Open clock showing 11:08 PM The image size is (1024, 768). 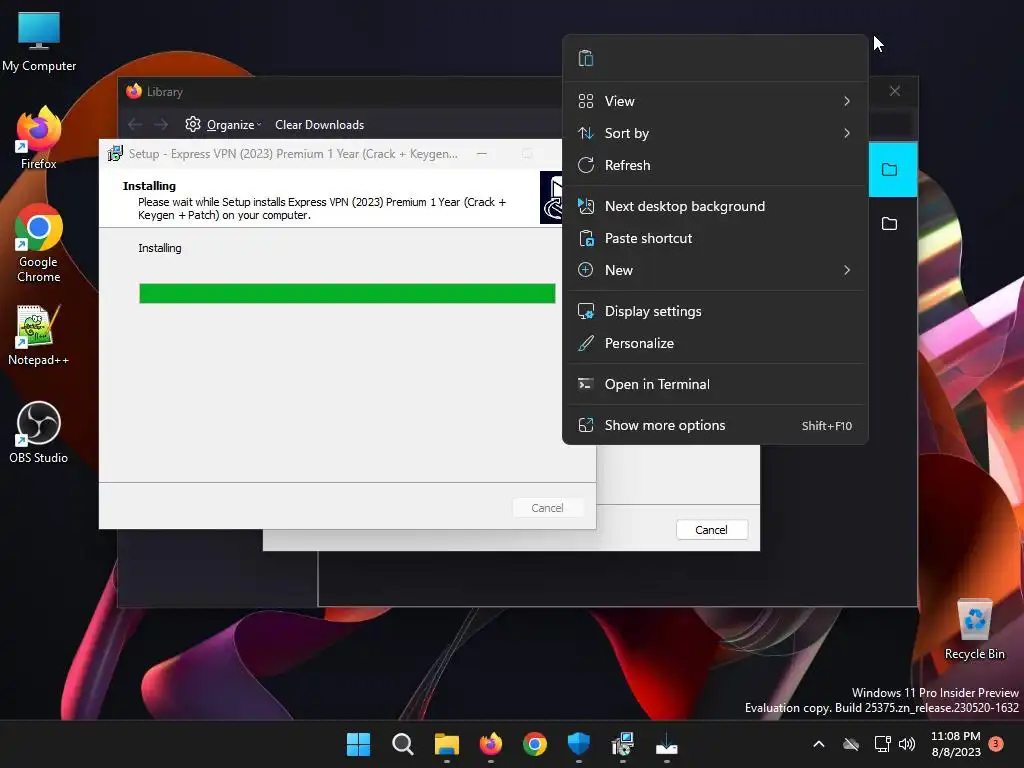coord(955,744)
